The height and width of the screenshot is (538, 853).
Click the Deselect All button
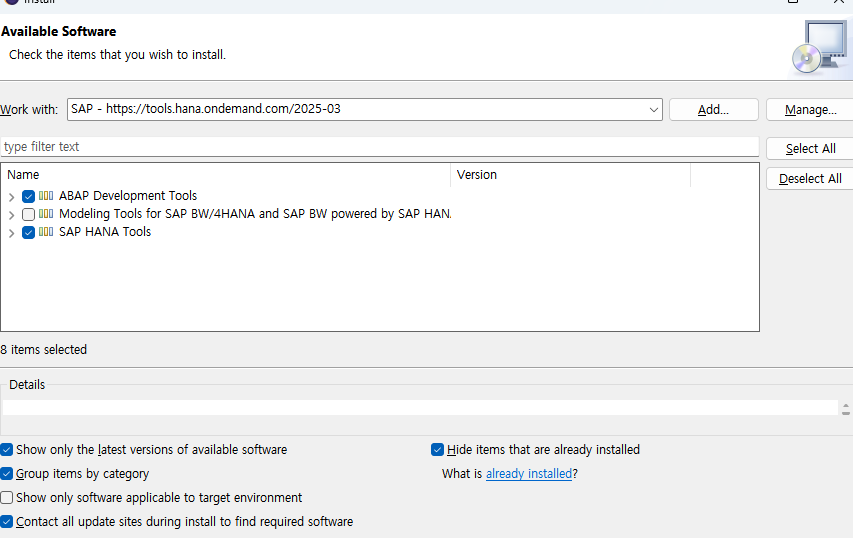(810, 179)
